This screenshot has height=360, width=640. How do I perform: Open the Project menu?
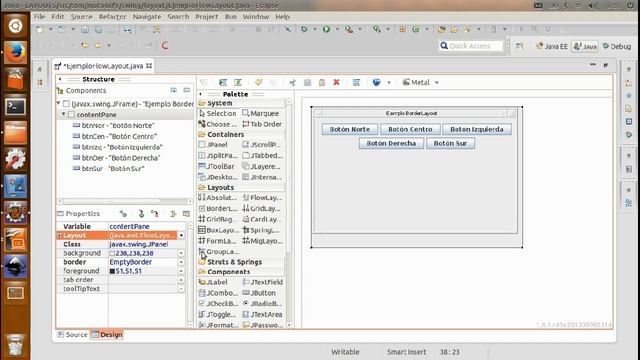coord(207,17)
